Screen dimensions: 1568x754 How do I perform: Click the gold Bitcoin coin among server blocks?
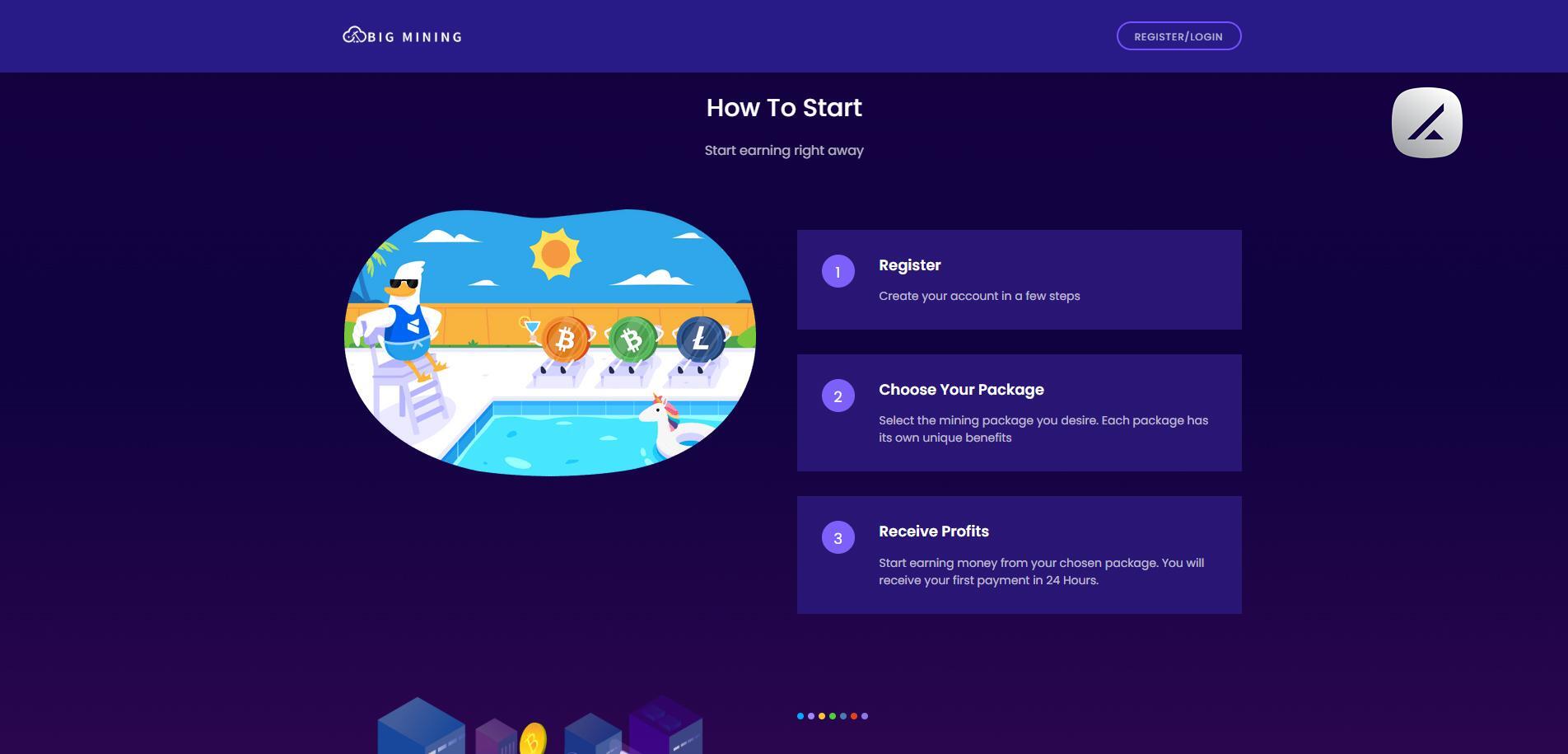tap(533, 739)
